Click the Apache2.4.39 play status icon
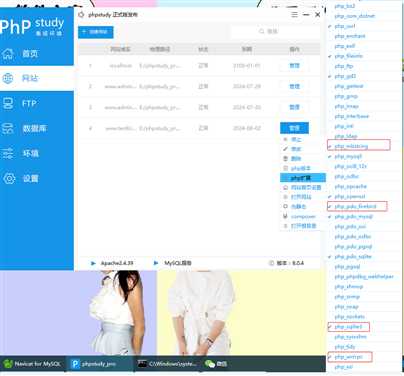The image size is (404, 376). [93, 263]
